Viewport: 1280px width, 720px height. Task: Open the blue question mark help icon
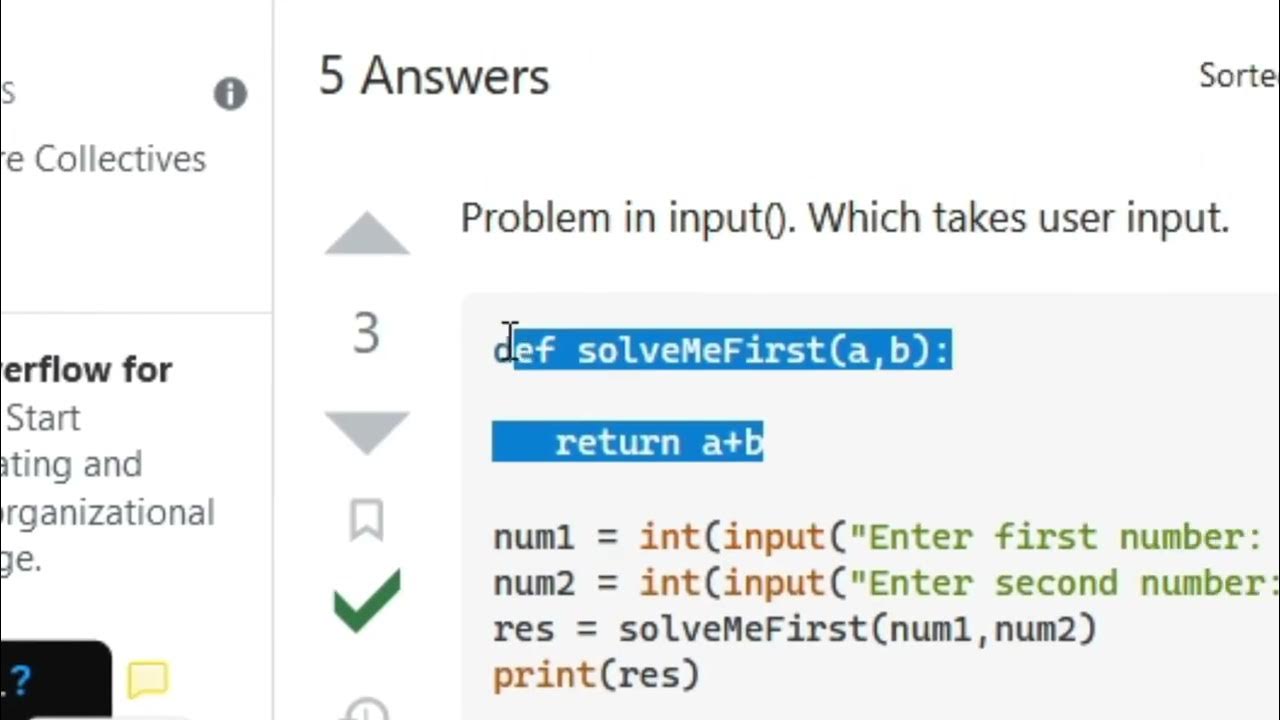point(20,681)
